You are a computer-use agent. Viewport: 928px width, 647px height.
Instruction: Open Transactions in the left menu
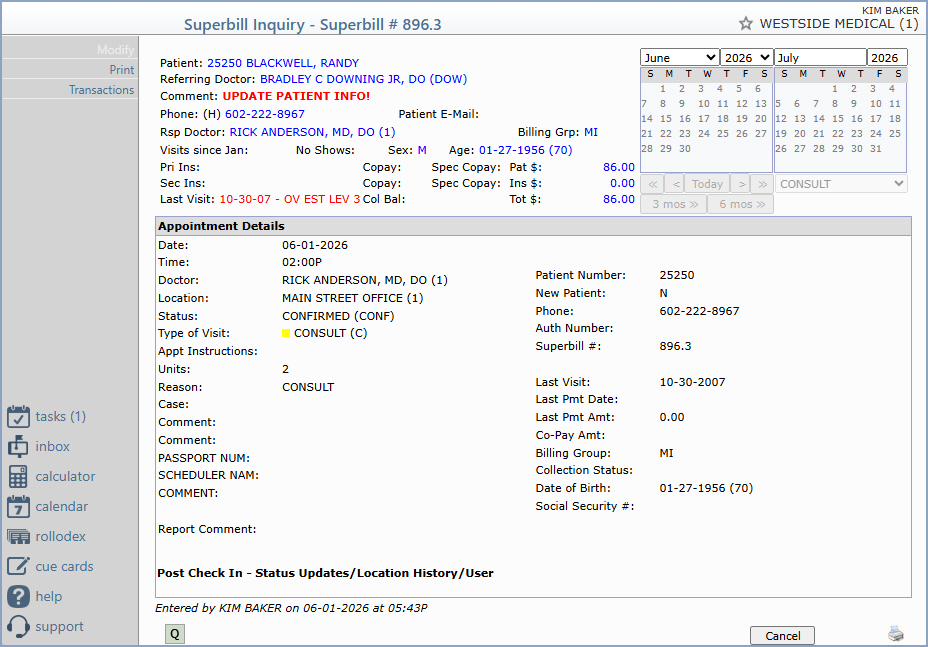(102, 90)
